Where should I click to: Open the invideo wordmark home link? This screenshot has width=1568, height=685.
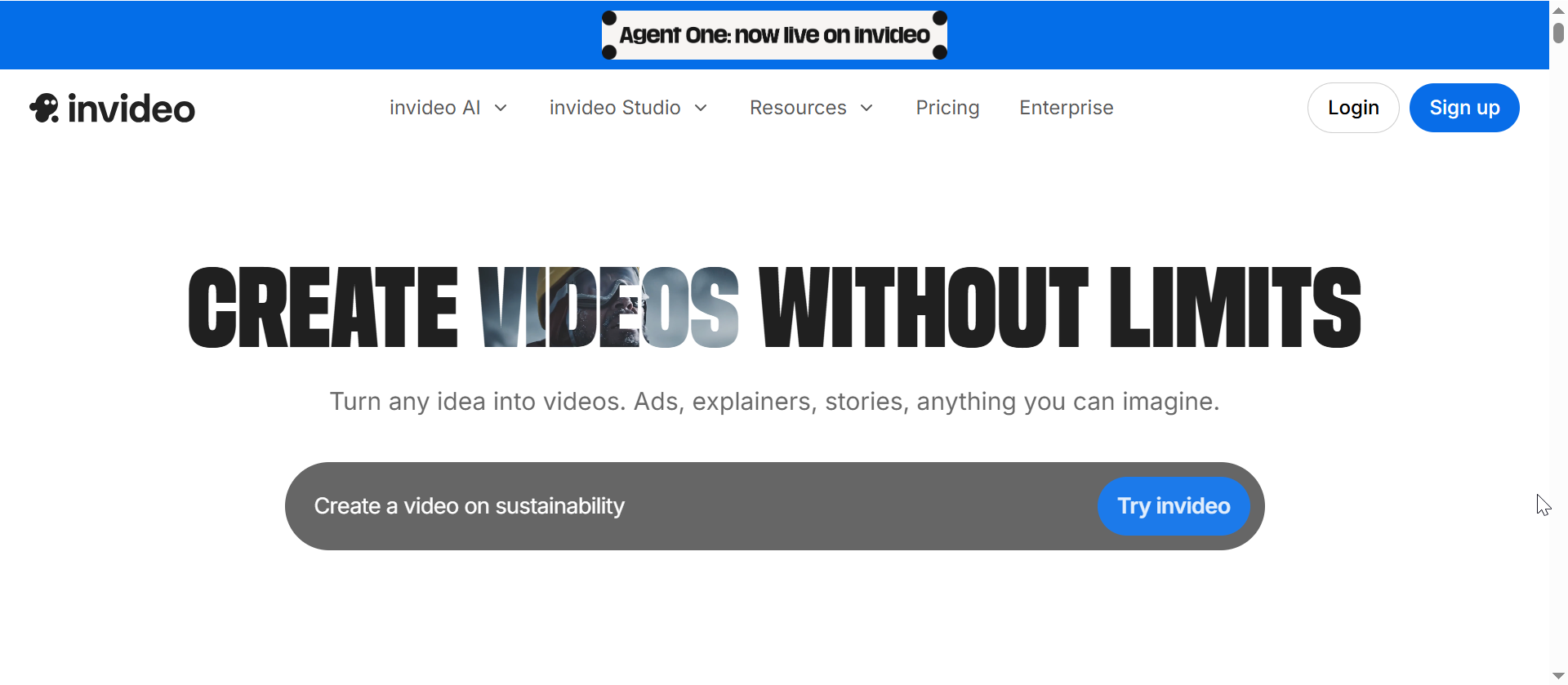tap(131, 109)
